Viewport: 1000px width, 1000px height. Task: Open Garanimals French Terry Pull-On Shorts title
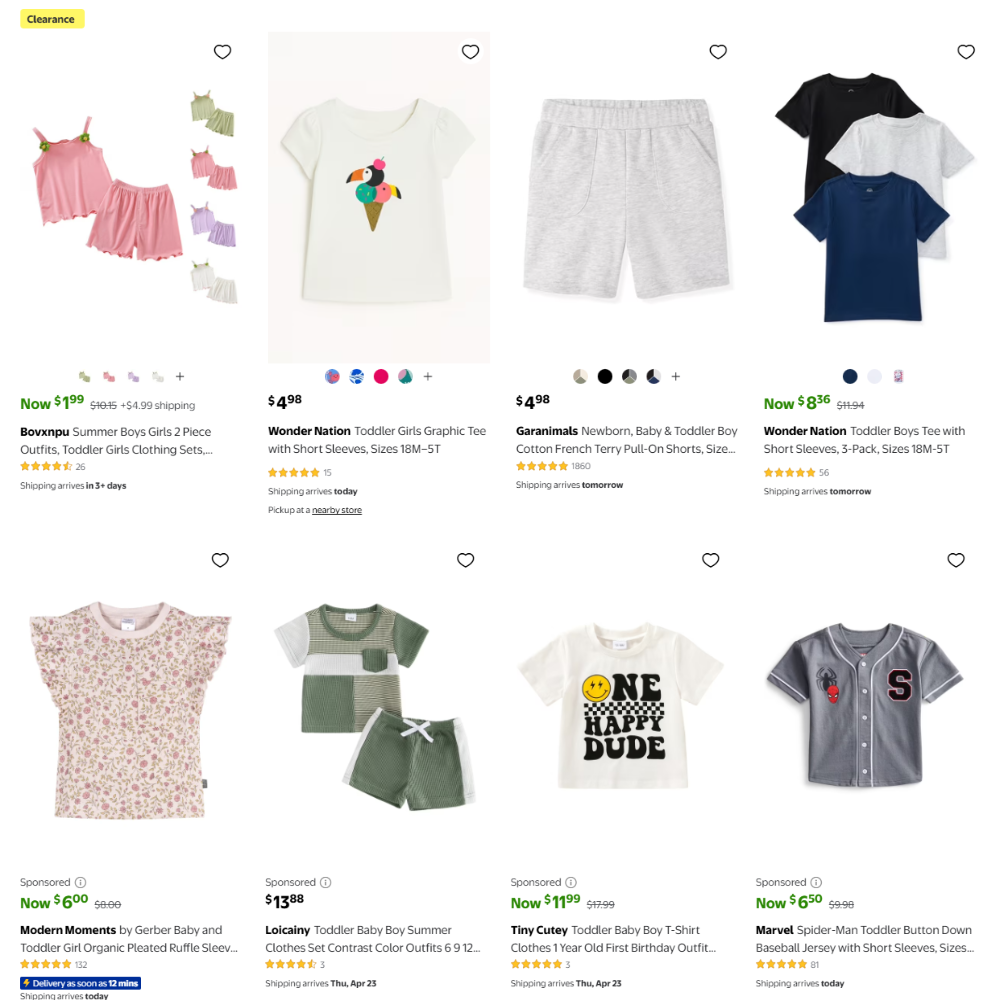coord(627,440)
